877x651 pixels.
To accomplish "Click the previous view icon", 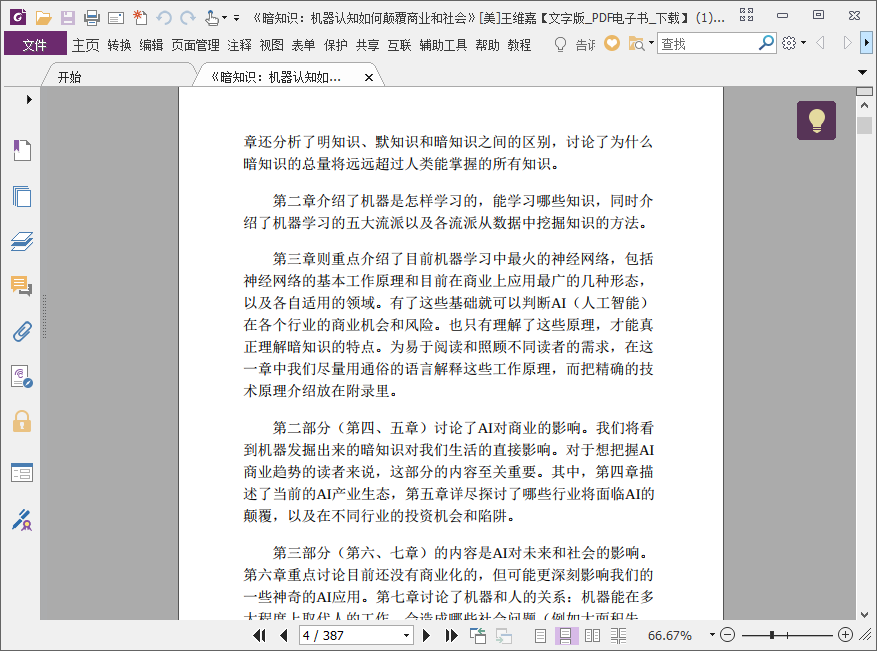I will pos(478,635).
